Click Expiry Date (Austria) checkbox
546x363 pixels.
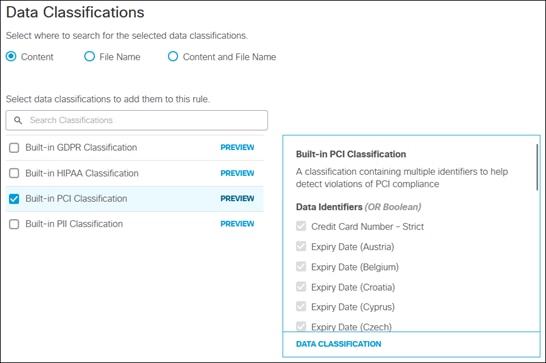click(x=301, y=247)
